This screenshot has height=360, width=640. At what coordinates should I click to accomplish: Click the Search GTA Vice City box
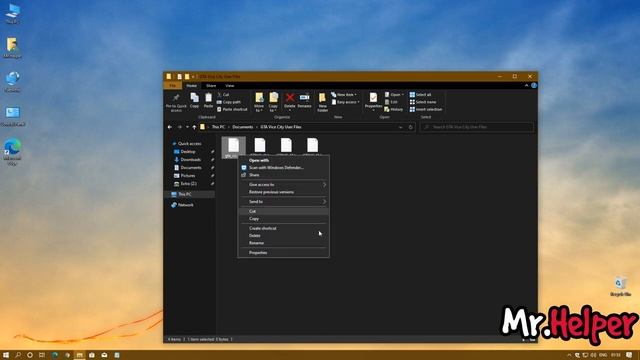(x=477, y=127)
